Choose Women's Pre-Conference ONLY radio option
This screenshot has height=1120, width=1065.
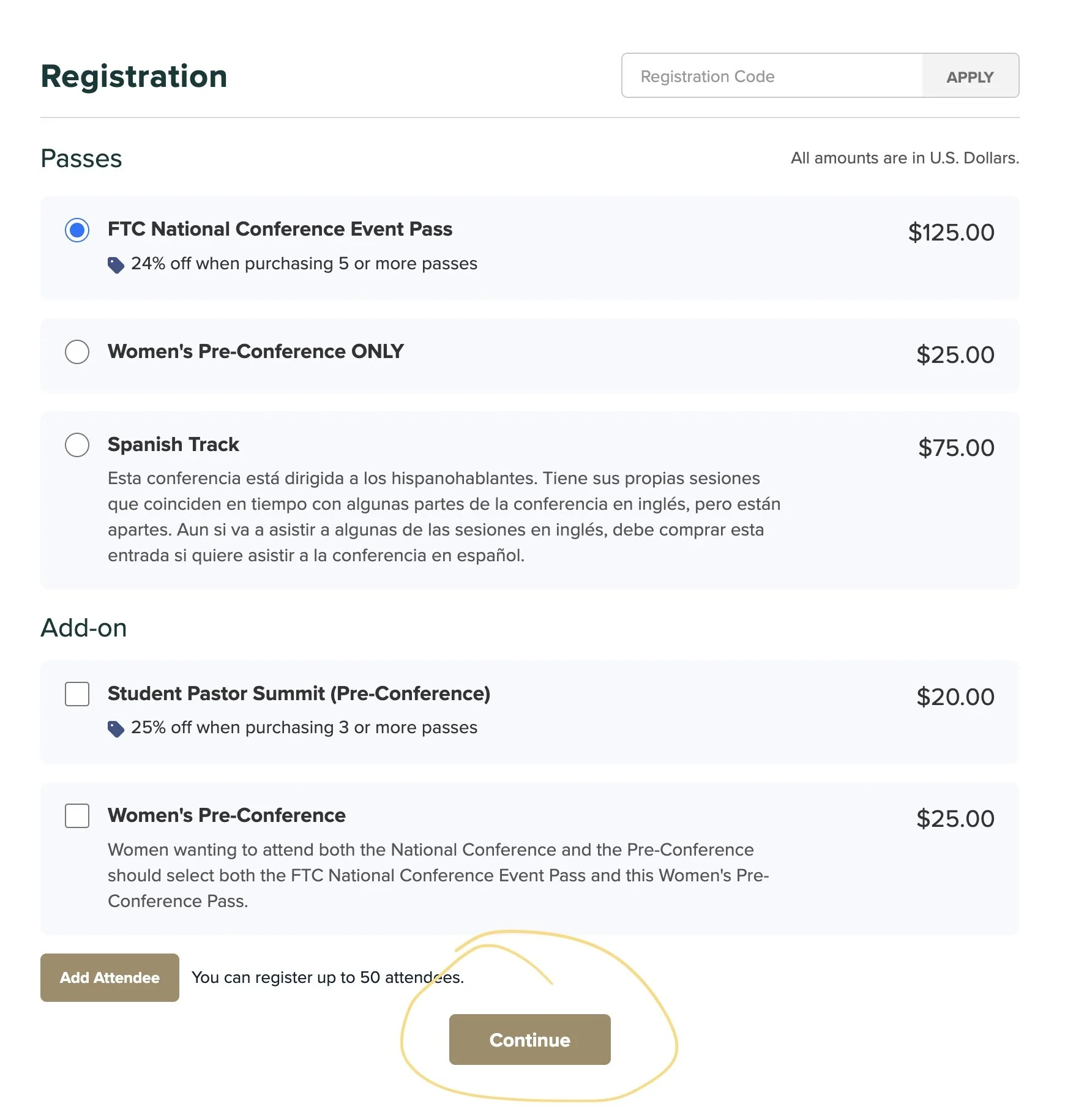click(77, 352)
